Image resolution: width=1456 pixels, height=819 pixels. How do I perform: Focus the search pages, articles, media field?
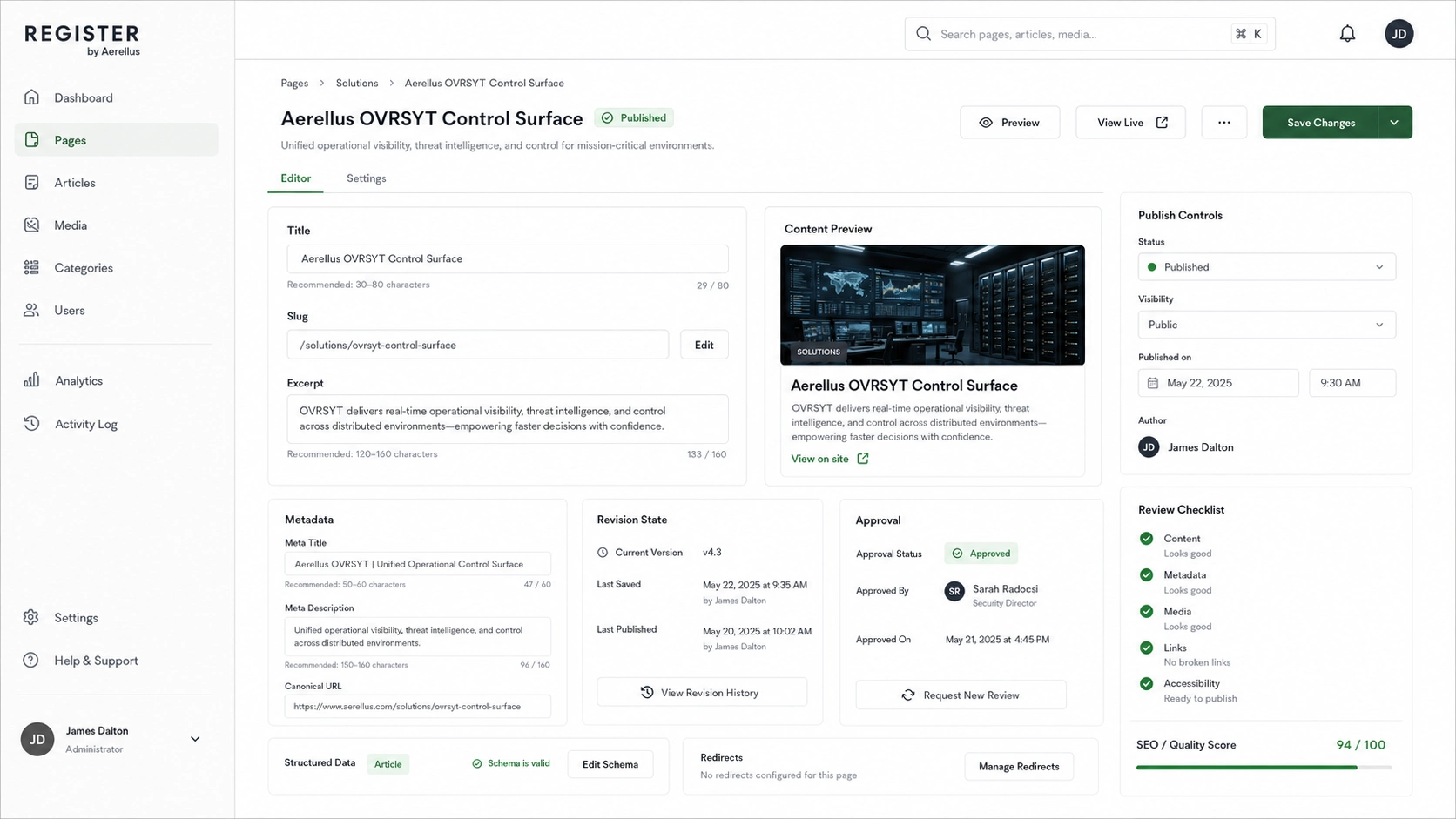click(1090, 34)
